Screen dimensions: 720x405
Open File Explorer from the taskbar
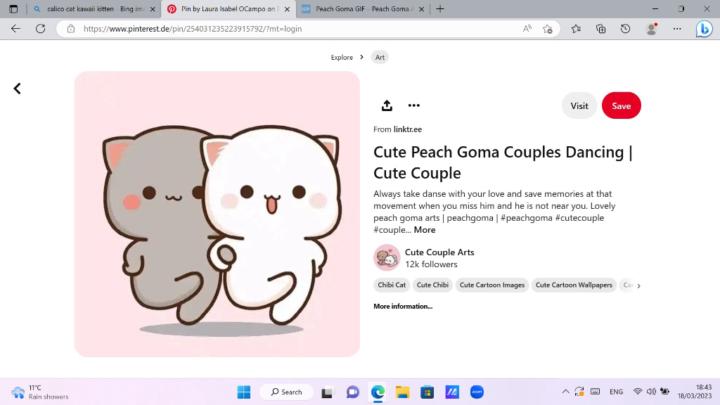(x=403, y=392)
